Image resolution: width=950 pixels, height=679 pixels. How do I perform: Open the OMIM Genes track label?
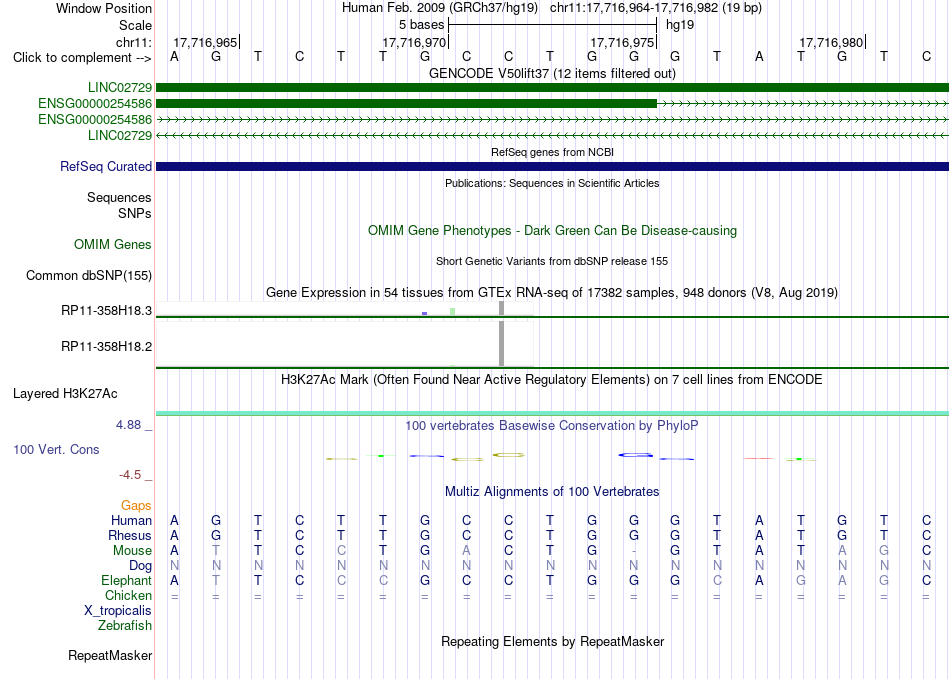113,245
